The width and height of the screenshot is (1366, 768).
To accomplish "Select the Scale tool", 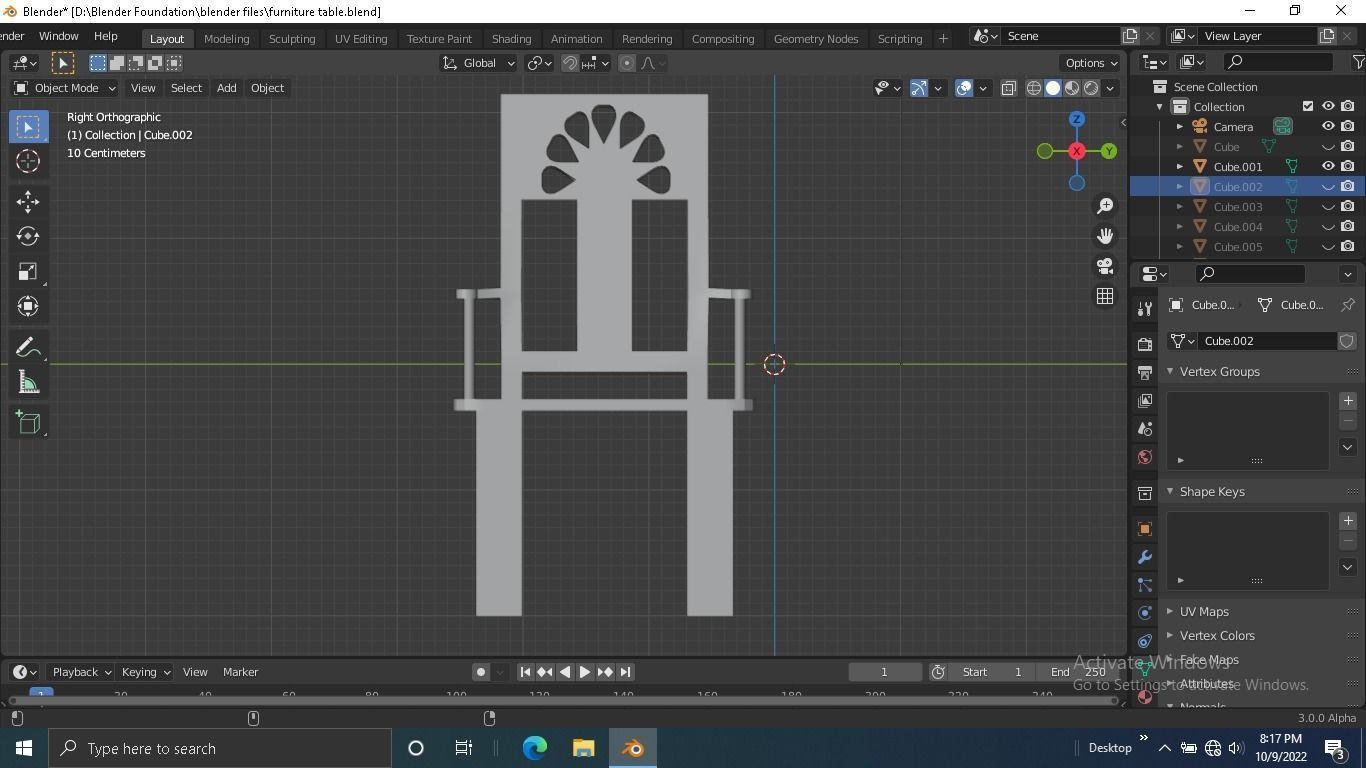I will [28, 271].
